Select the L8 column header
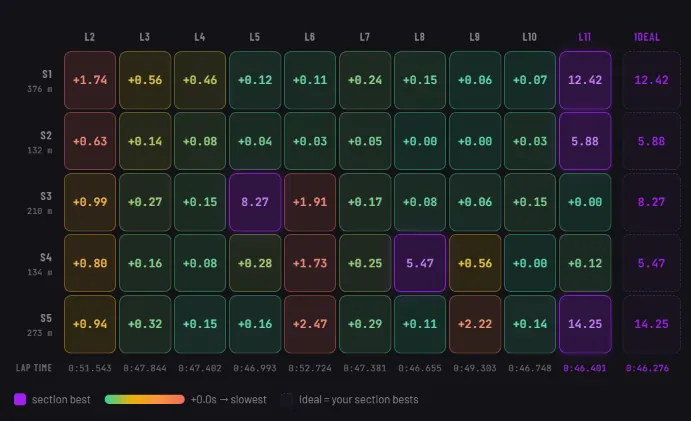 (x=420, y=37)
